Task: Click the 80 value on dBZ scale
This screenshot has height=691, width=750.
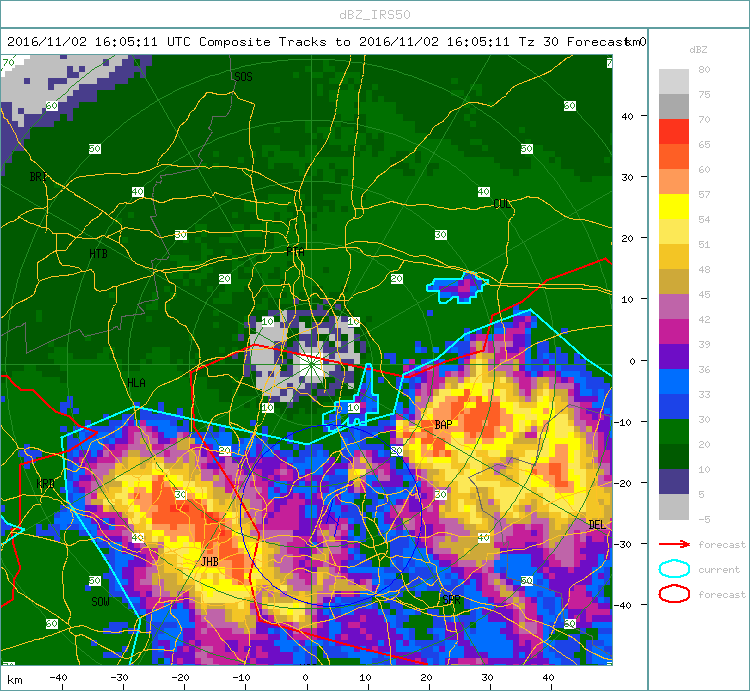Action: click(x=704, y=69)
